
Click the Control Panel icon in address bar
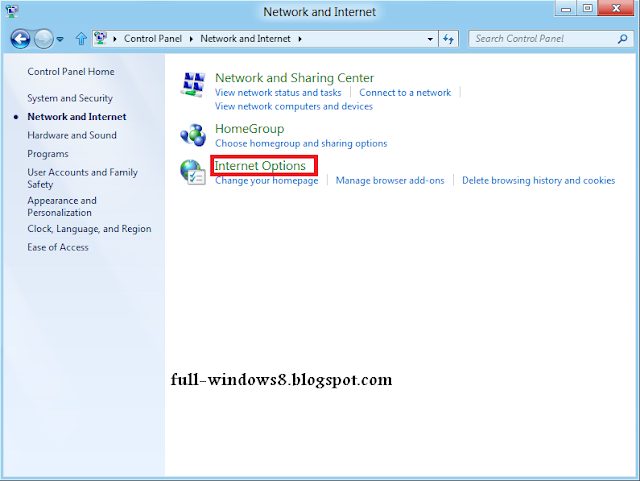100,38
